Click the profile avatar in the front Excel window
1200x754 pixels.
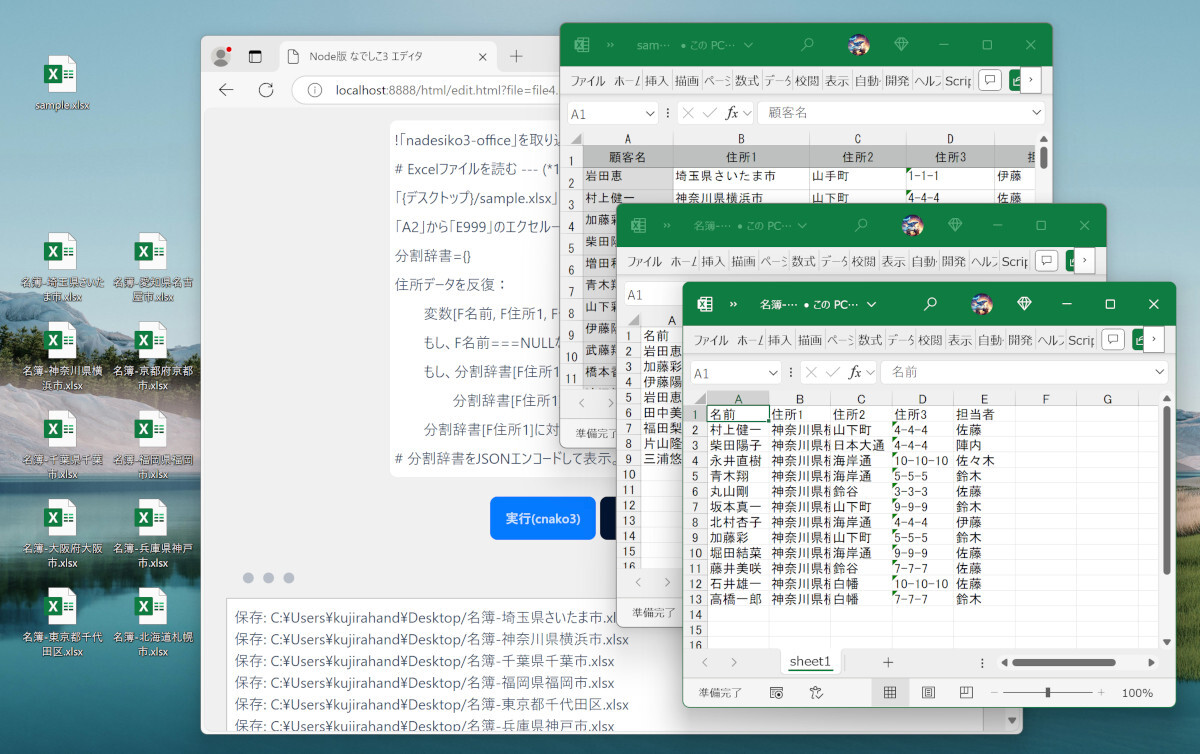click(982, 304)
